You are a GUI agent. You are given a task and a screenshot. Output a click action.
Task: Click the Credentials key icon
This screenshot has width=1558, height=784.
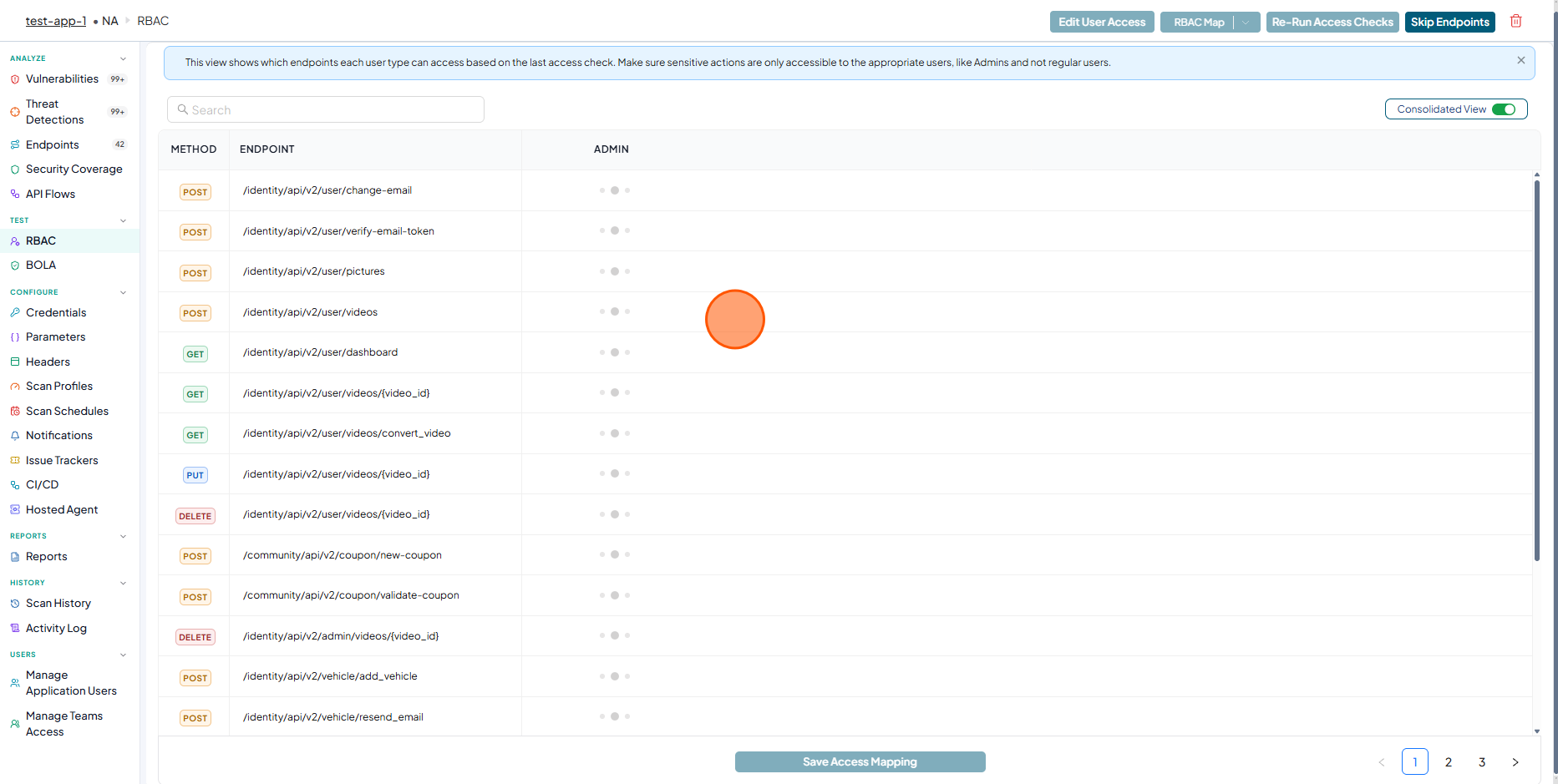(15, 313)
